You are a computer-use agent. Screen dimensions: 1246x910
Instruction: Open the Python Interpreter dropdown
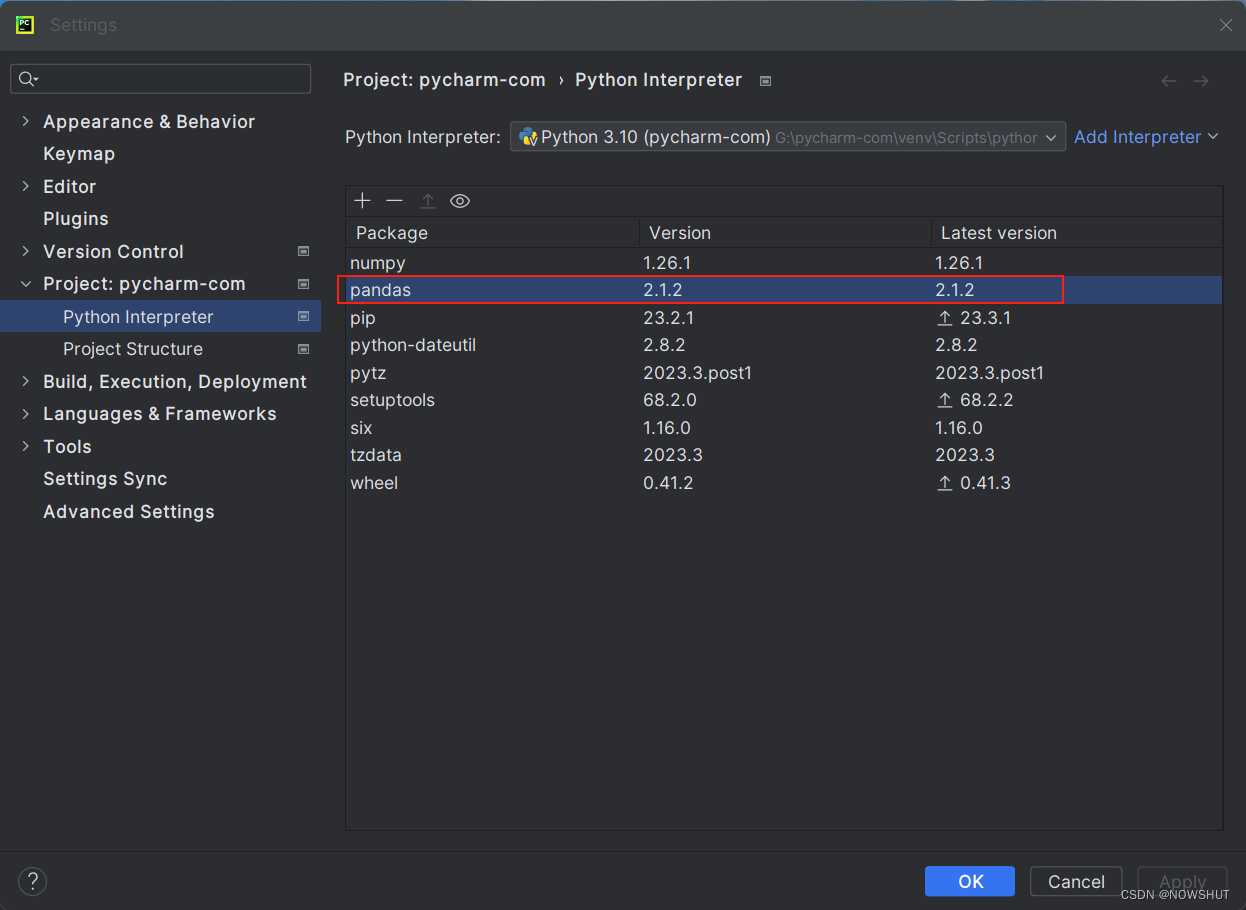point(787,137)
